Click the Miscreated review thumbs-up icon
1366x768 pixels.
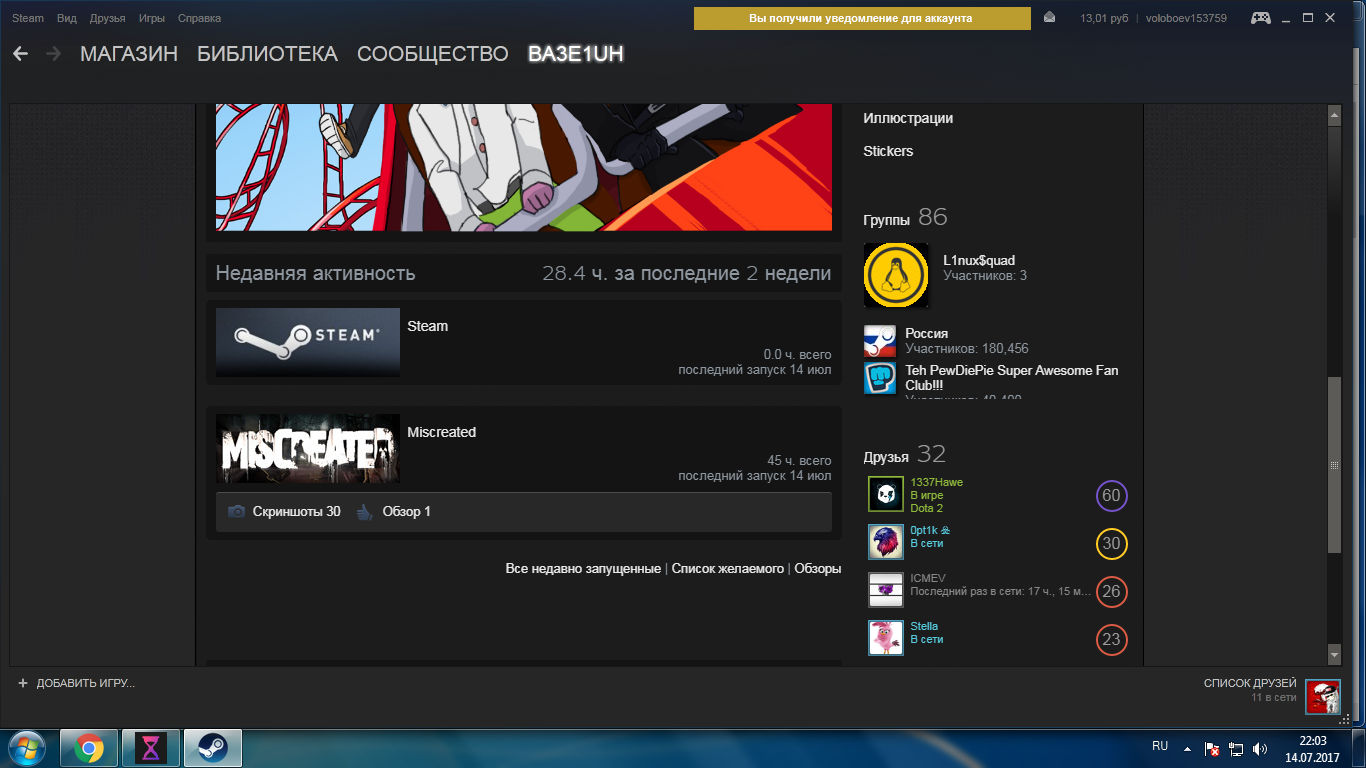pyautogui.click(x=364, y=512)
